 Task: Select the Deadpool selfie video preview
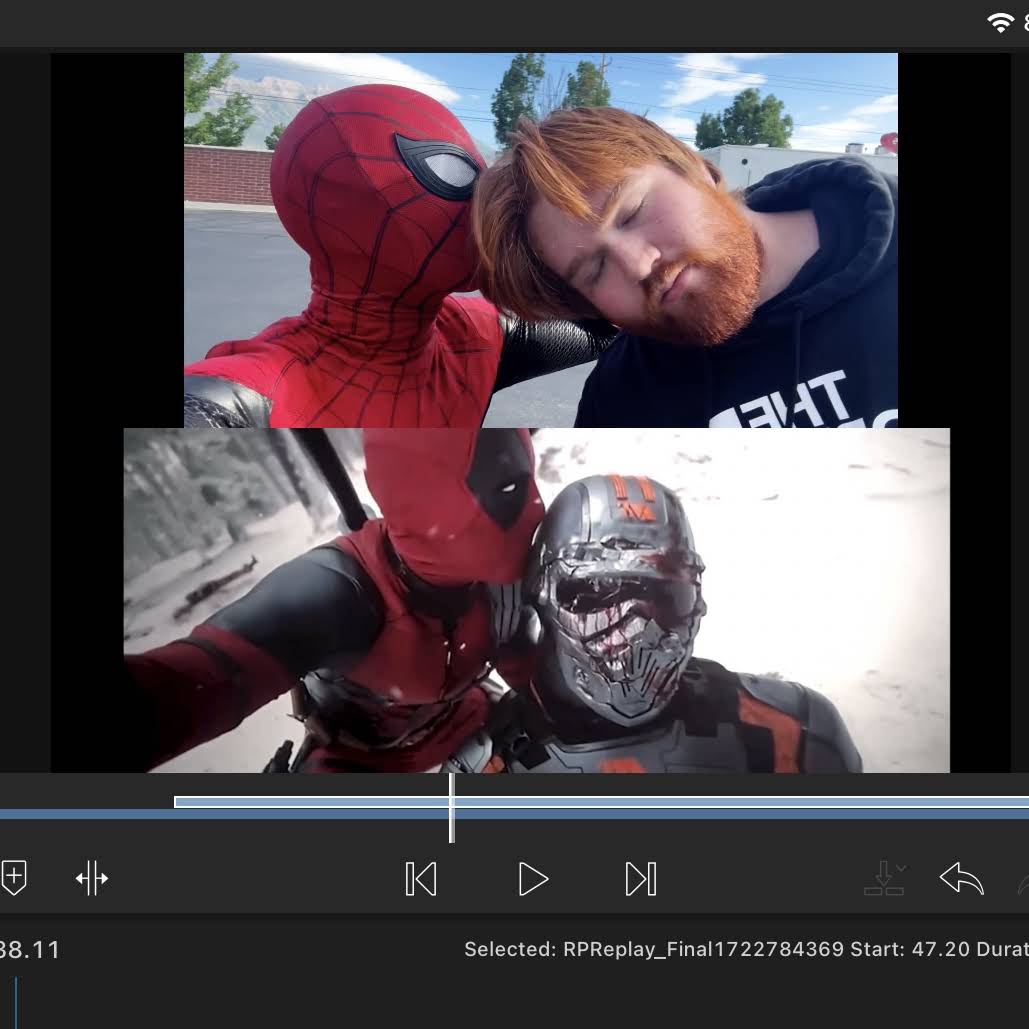536,600
